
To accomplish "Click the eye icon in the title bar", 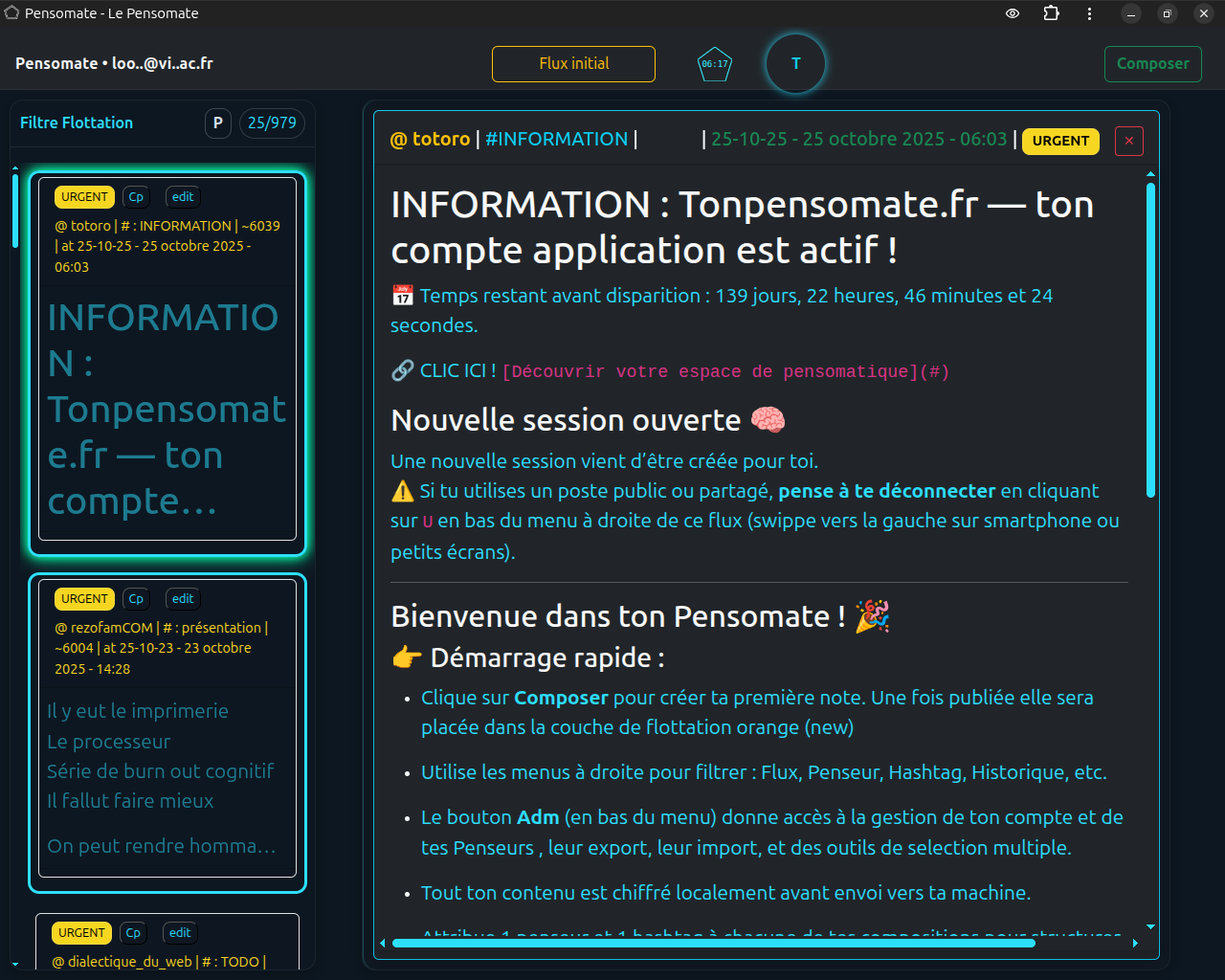I will [x=1013, y=13].
